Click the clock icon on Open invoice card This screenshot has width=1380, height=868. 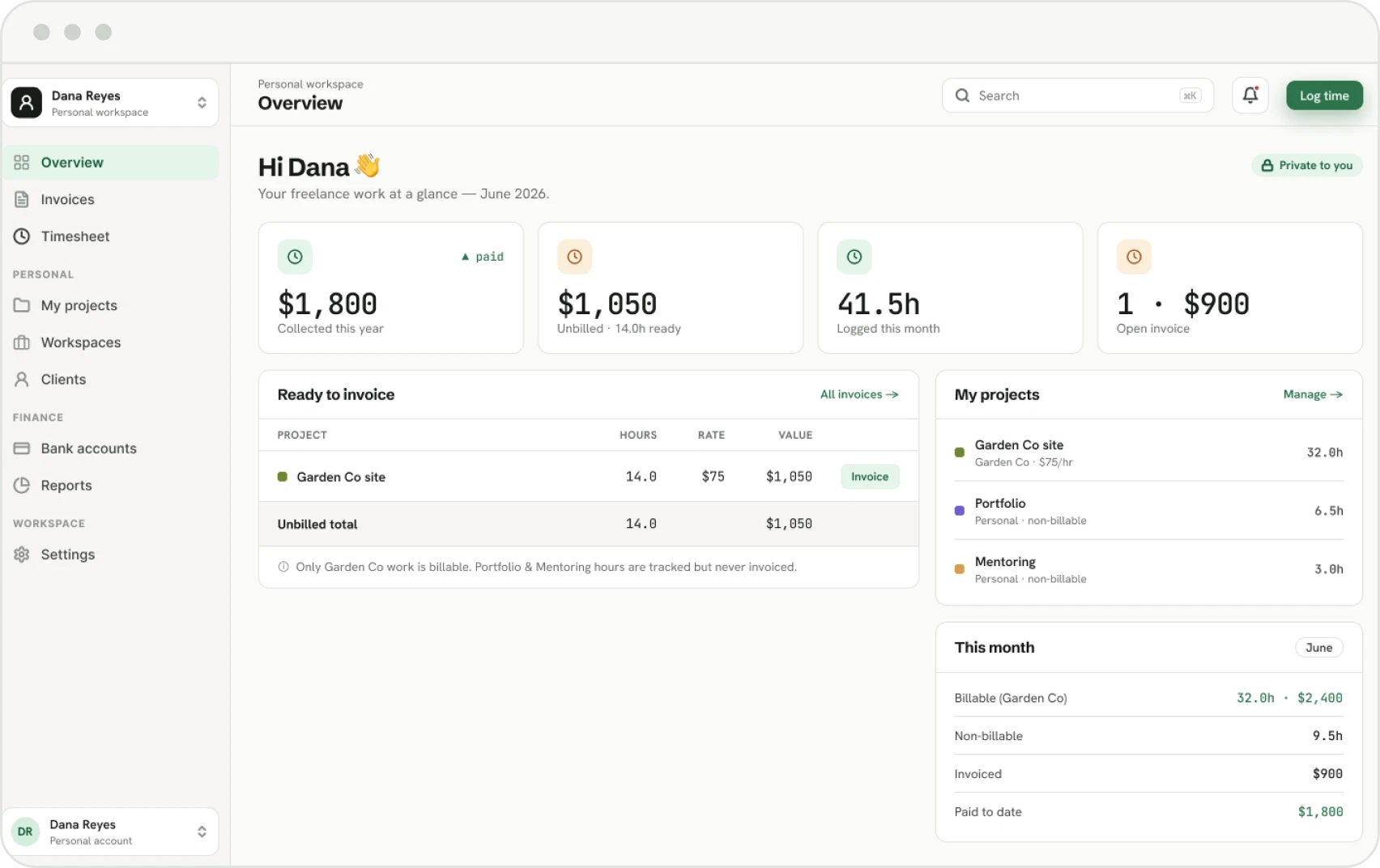(1134, 257)
